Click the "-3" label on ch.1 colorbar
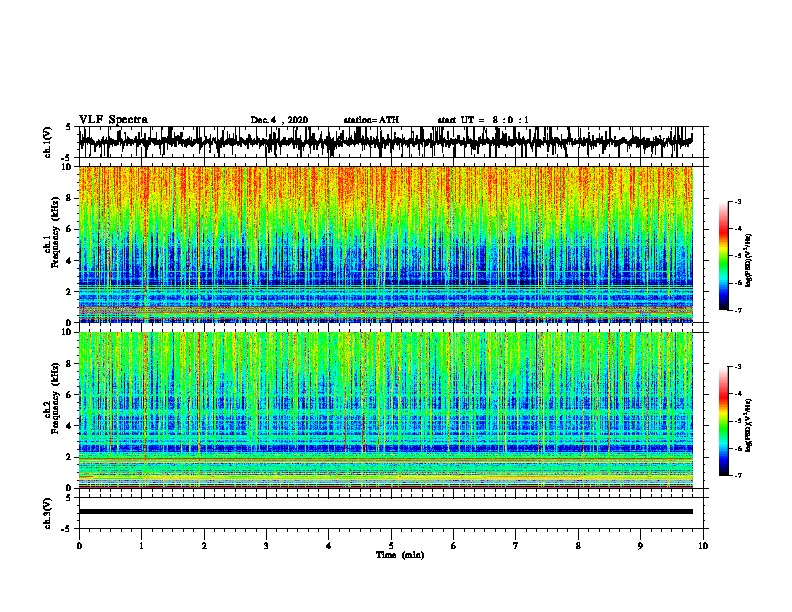The image size is (792, 612). (x=738, y=201)
